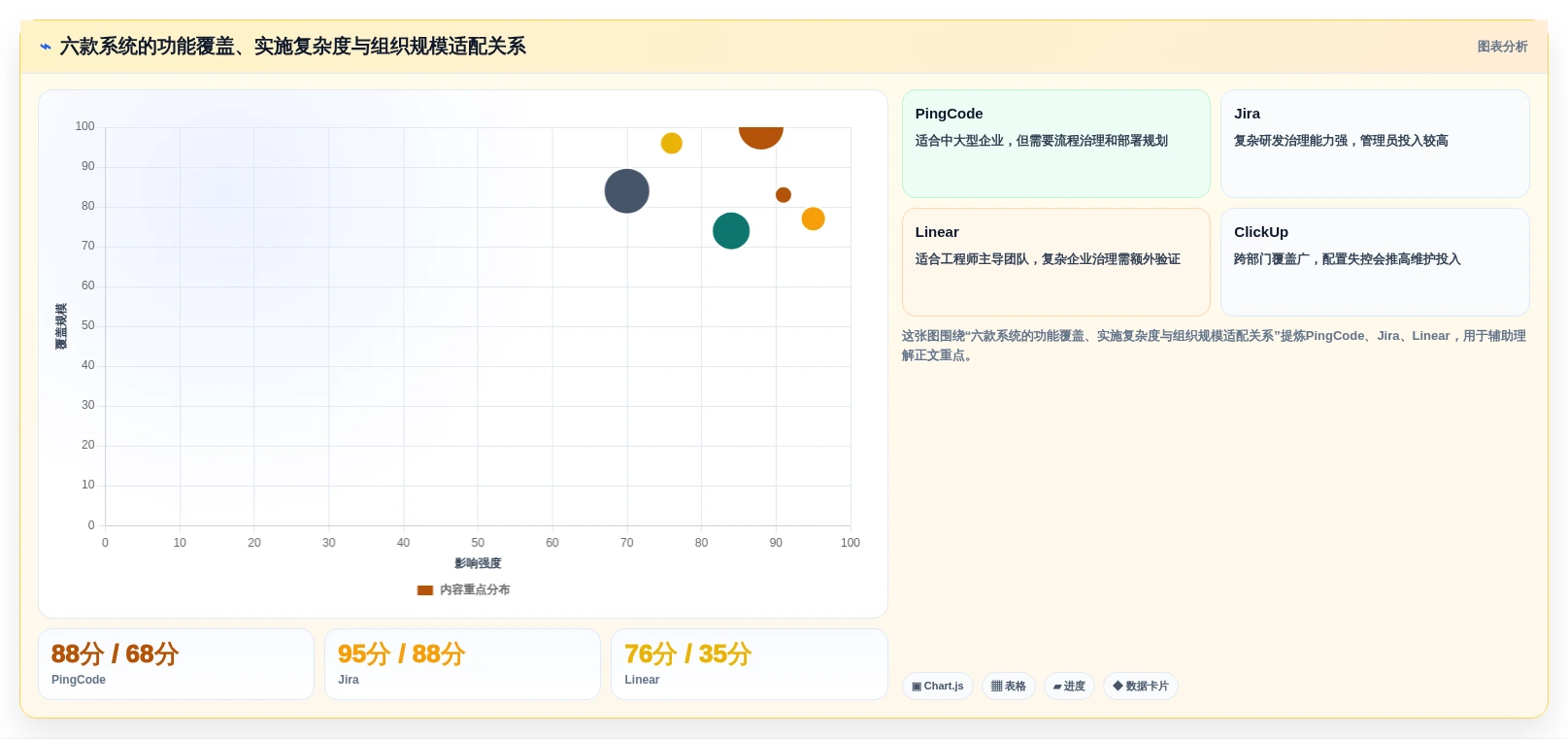Click the yellow bubble near top

pos(672,144)
